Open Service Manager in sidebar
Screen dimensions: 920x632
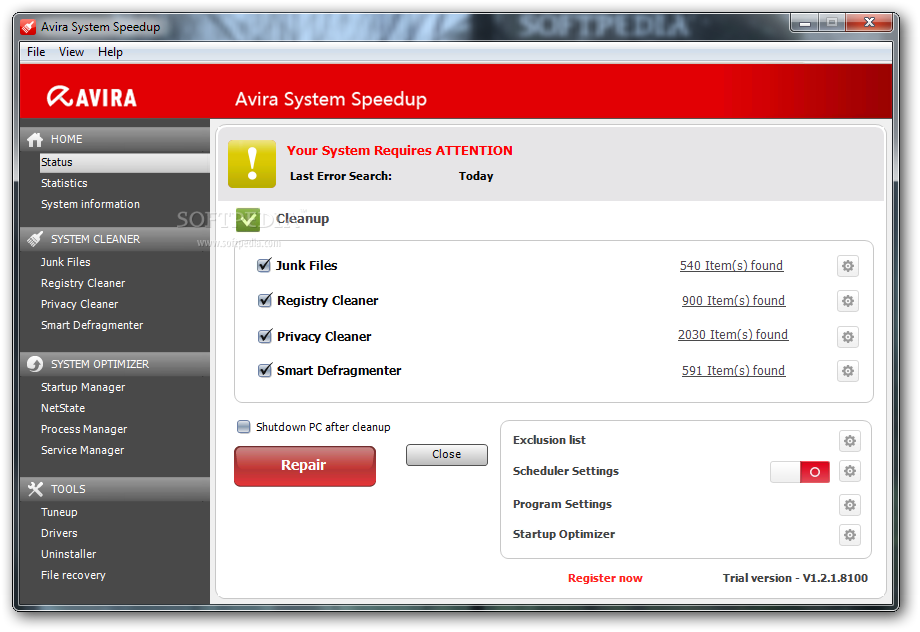pyautogui.click(x=82, y=450)
